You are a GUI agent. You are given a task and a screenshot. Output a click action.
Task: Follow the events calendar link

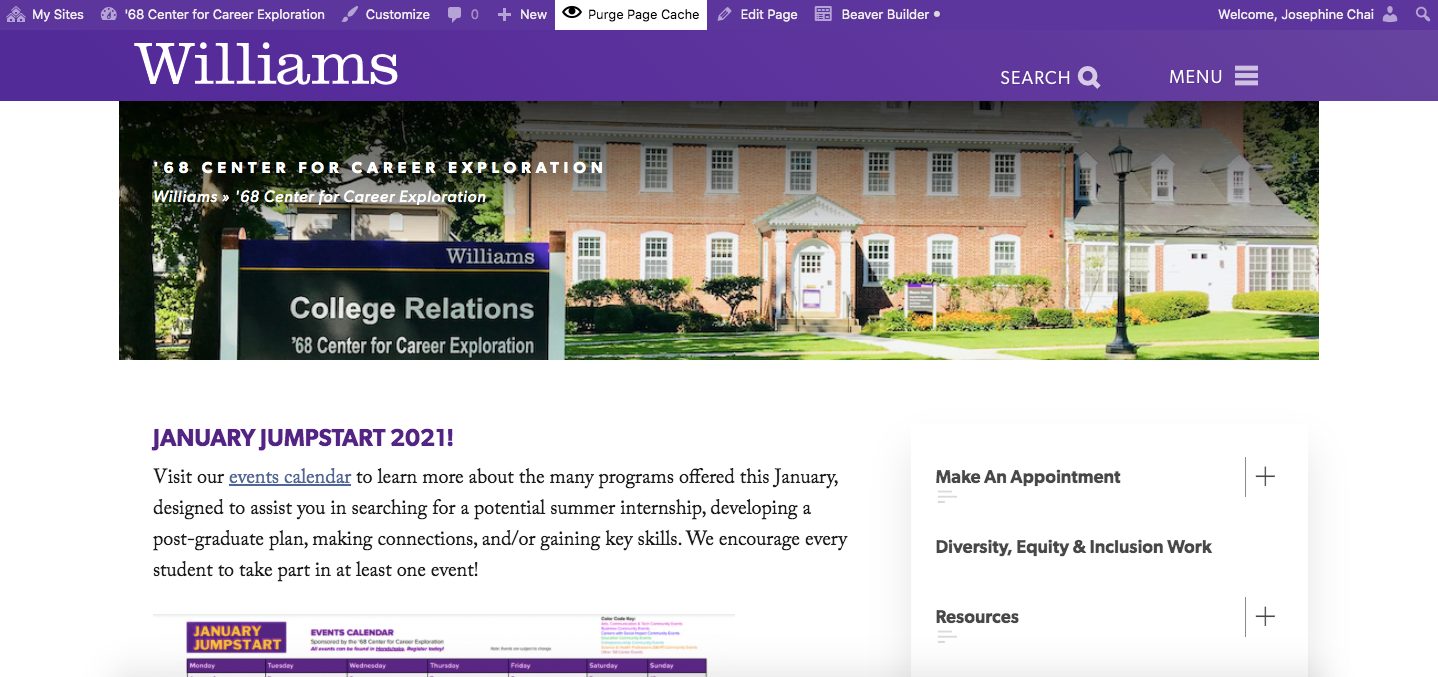(290, 476)
